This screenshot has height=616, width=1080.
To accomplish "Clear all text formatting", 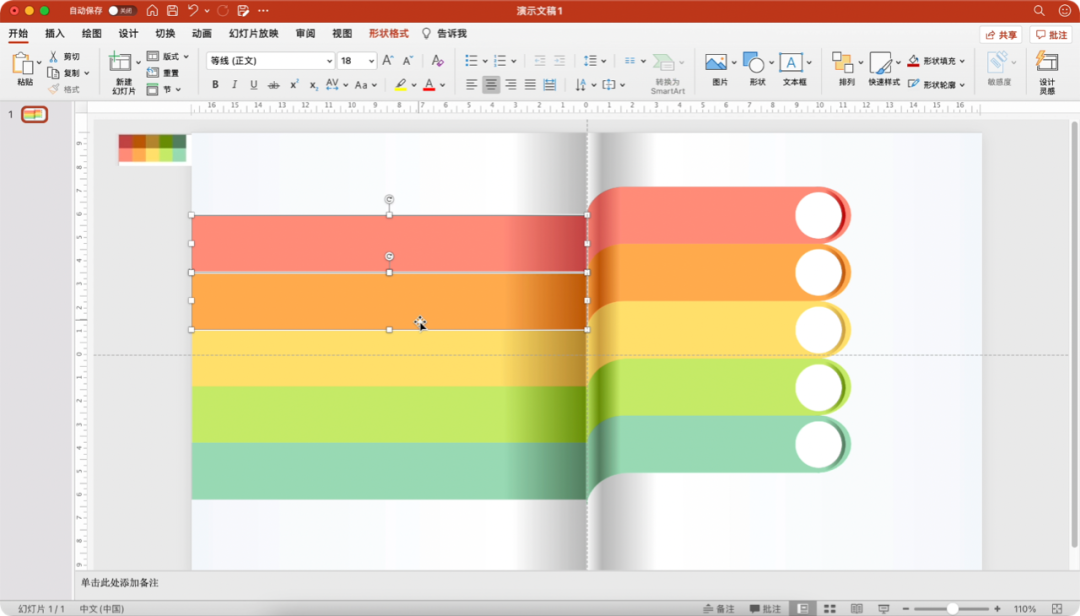I will point(437,61).
